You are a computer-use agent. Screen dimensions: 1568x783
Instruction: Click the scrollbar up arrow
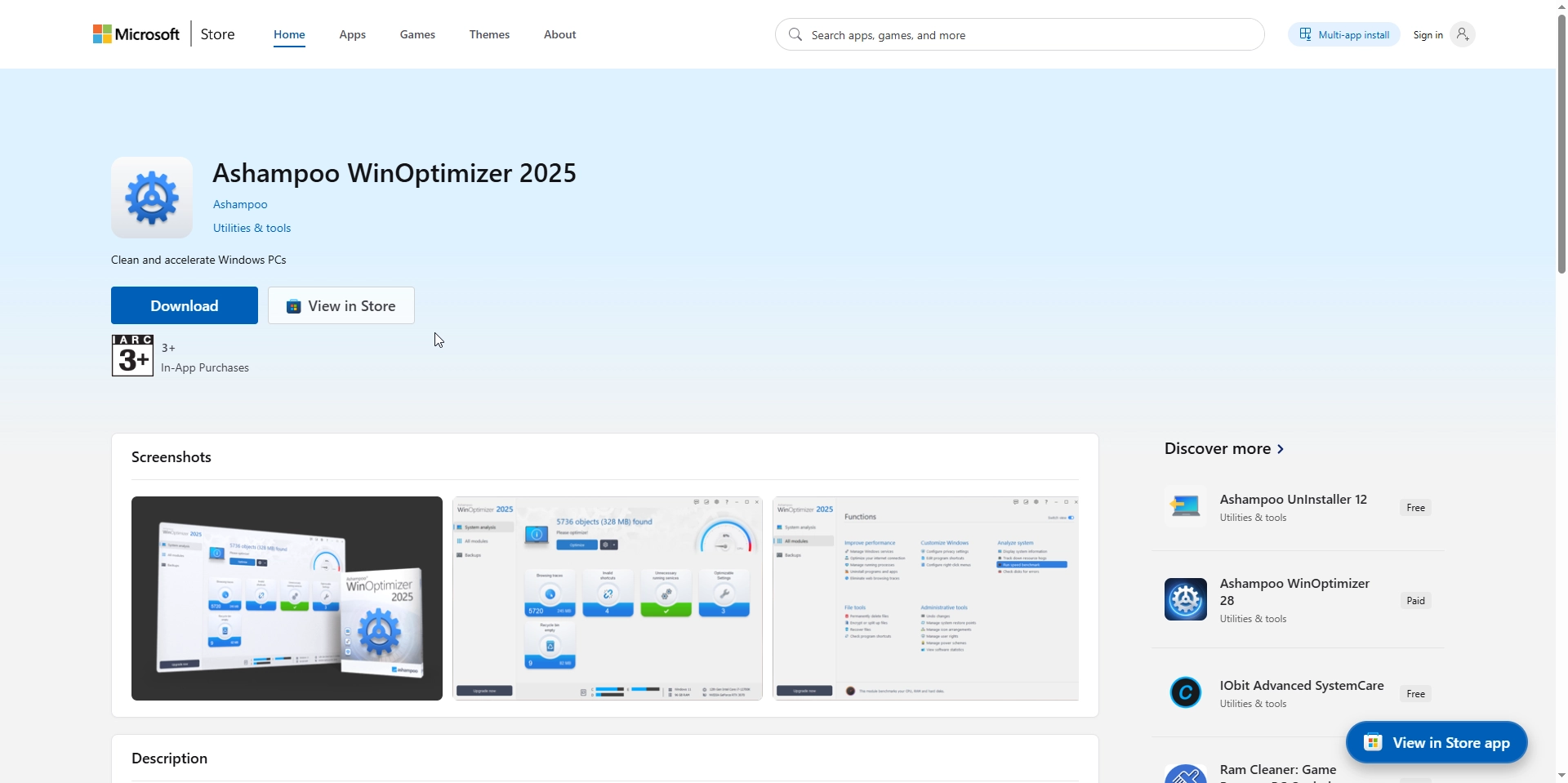(x=1561, y=7)
